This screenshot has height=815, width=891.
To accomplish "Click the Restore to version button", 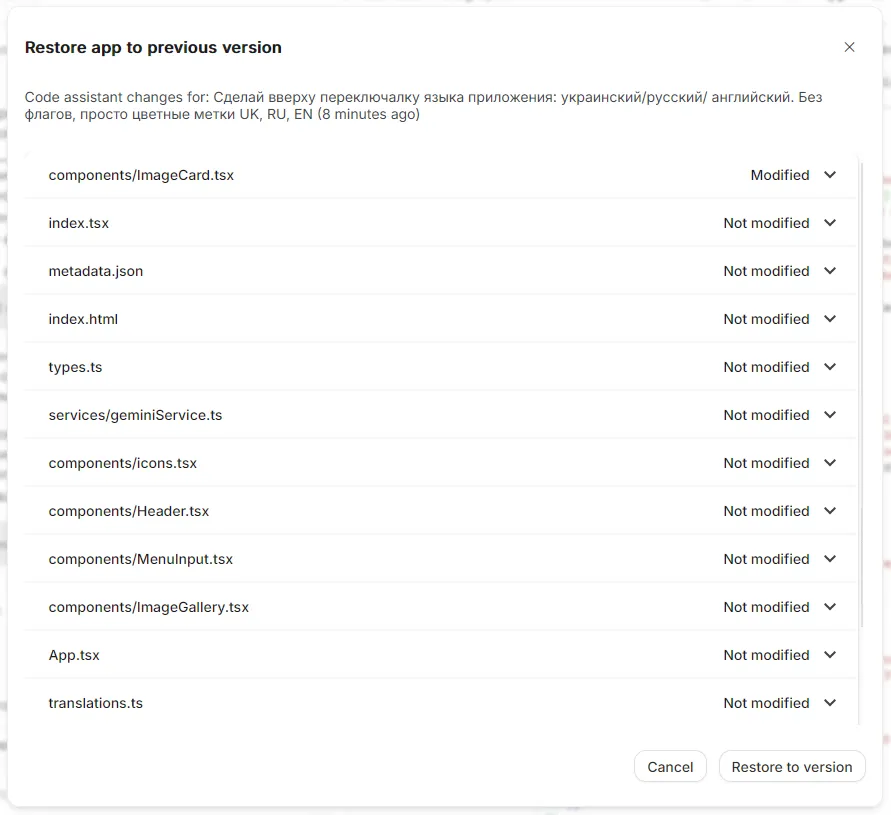I will [792, 767].
